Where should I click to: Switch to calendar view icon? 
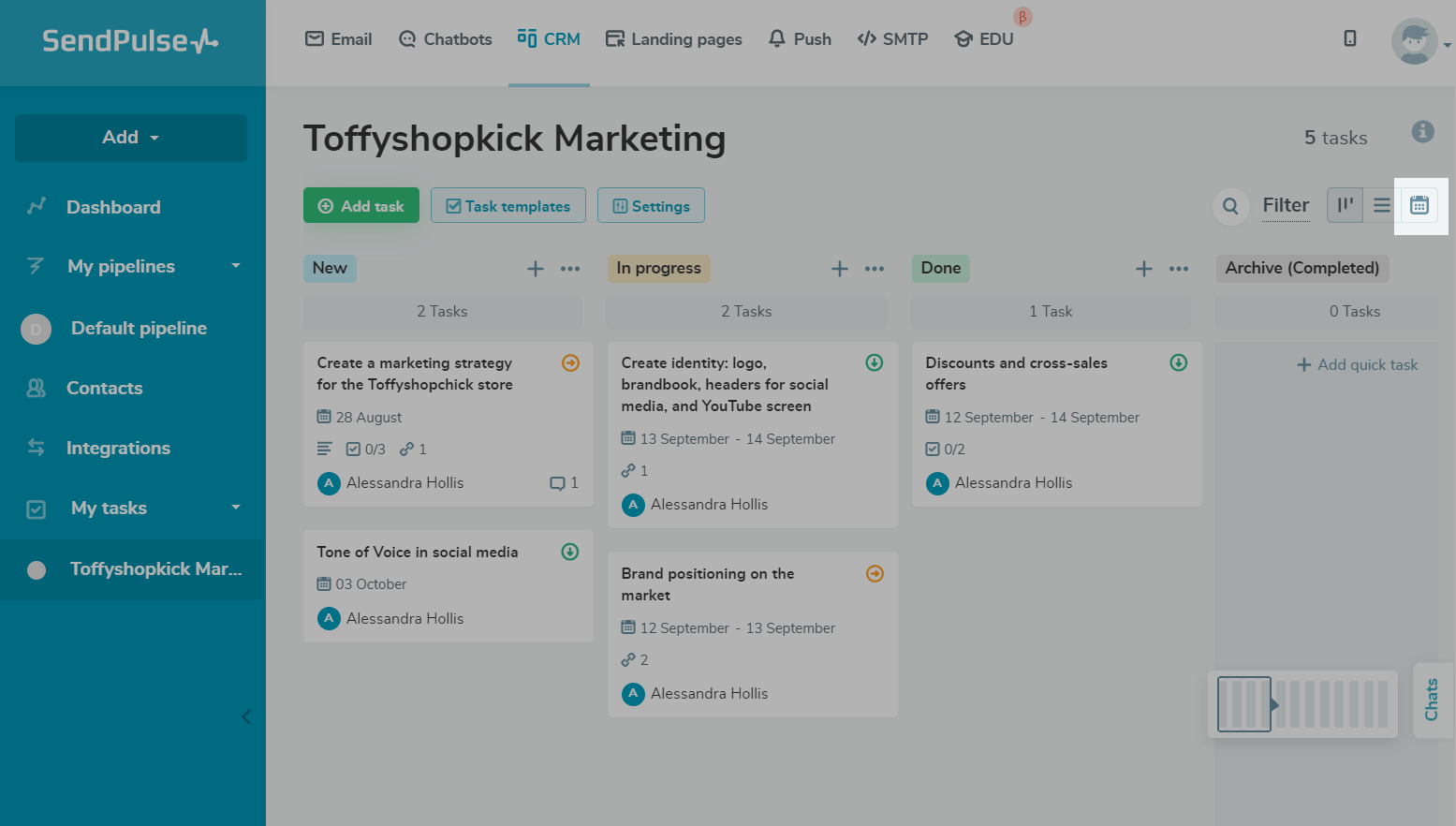[1419, 205]
